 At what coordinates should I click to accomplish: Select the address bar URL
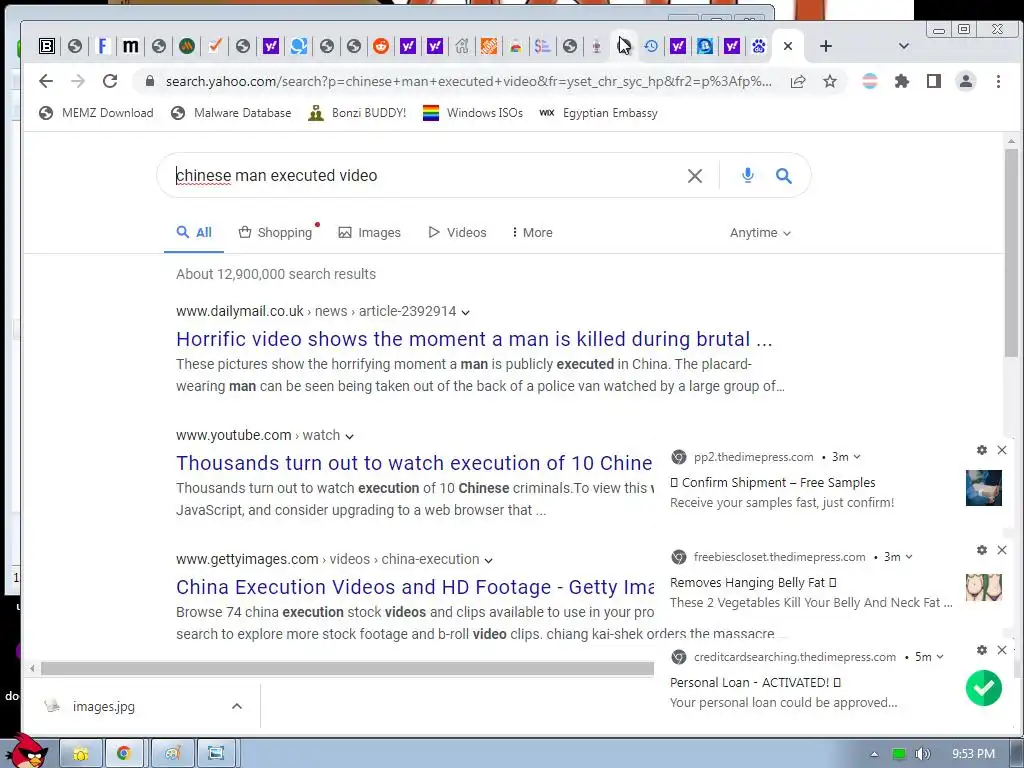point(468,81)
